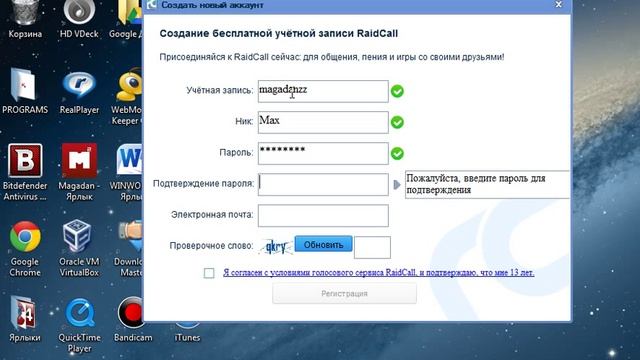Image resolution: width=640 pixels, height=360 pixels.
Task: Open the HD VDeck desktop icon
Action: (79, 18)
